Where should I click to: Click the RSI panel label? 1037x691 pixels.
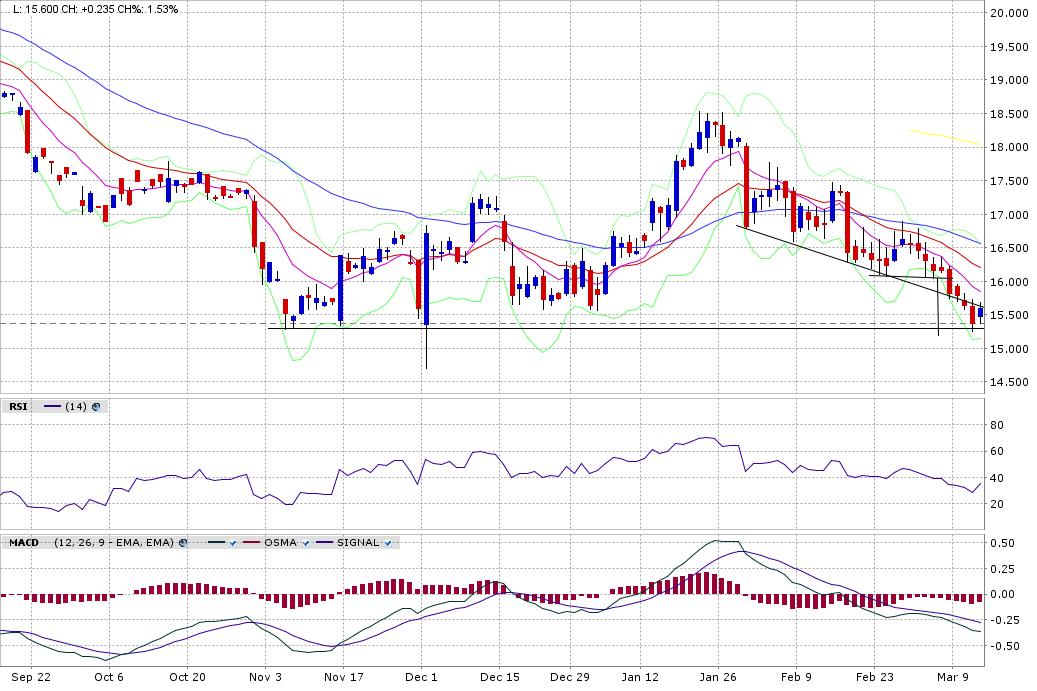tap(18, 407)
